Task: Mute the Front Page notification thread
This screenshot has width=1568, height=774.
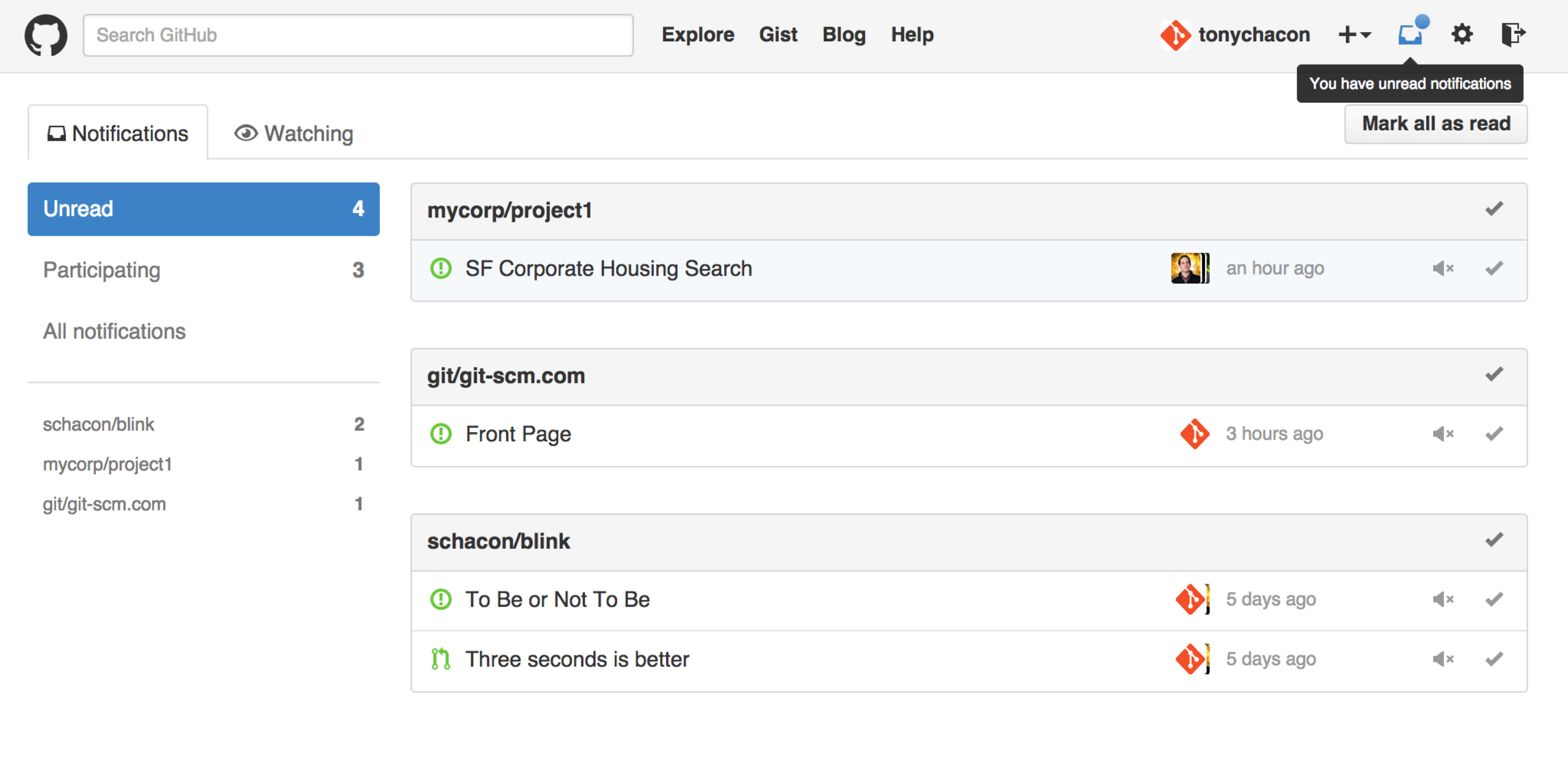Action: tap(1443, 434)
